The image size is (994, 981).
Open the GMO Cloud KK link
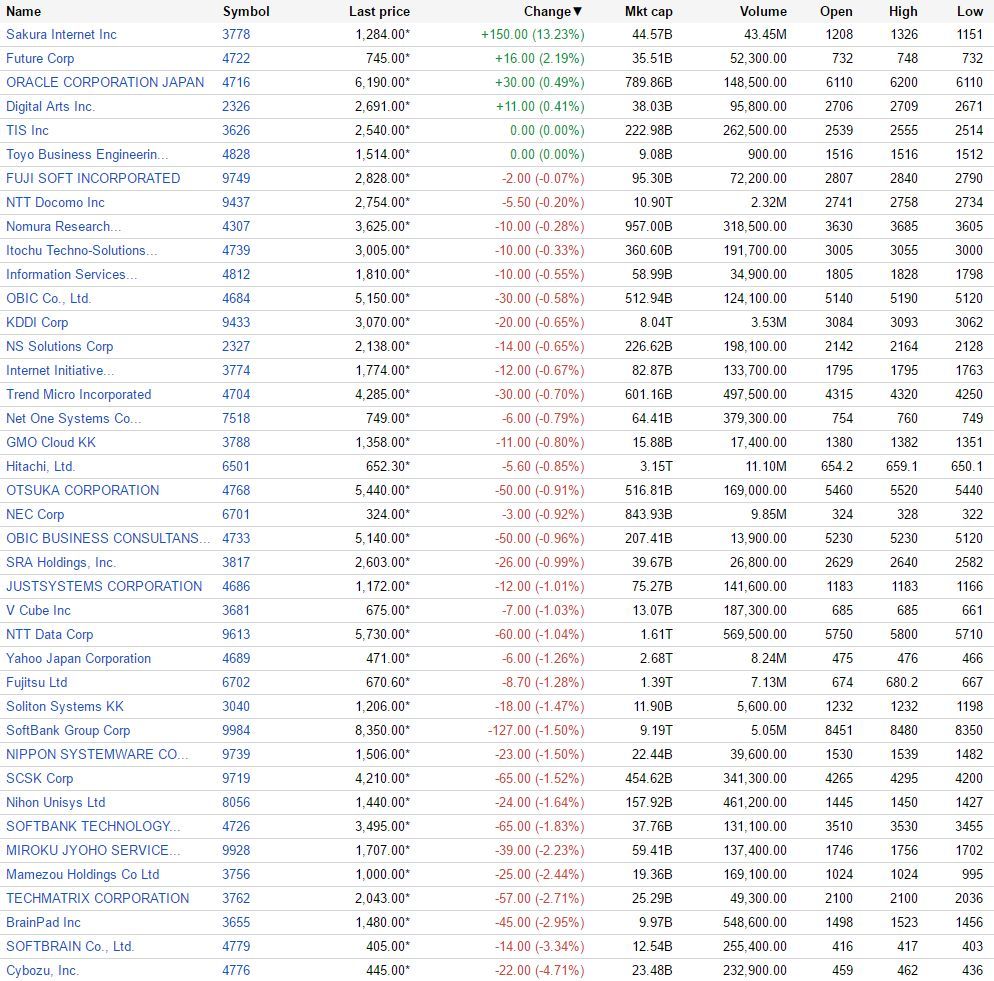[51, 443]
